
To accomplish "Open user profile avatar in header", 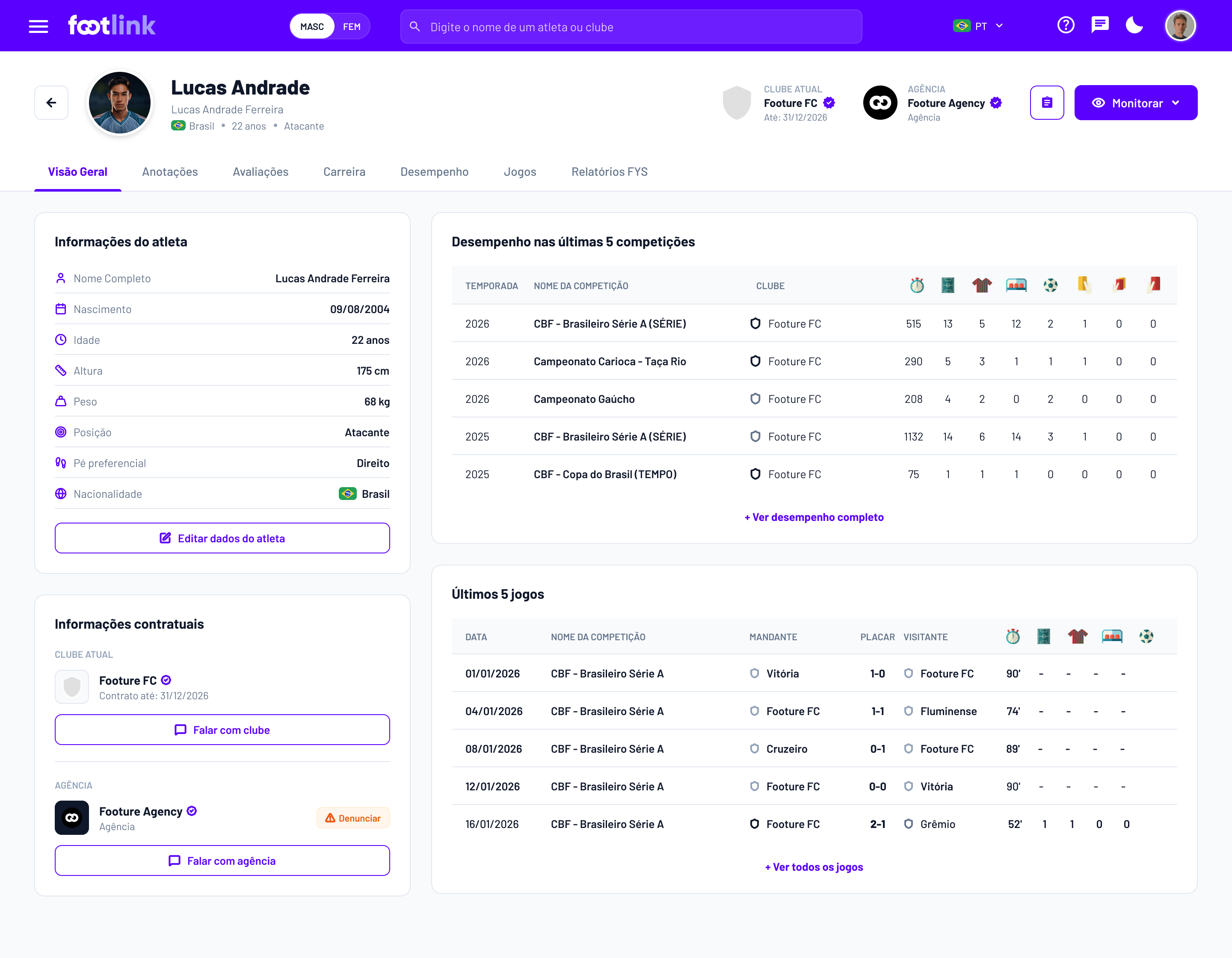I will [x=1180, y=26].
